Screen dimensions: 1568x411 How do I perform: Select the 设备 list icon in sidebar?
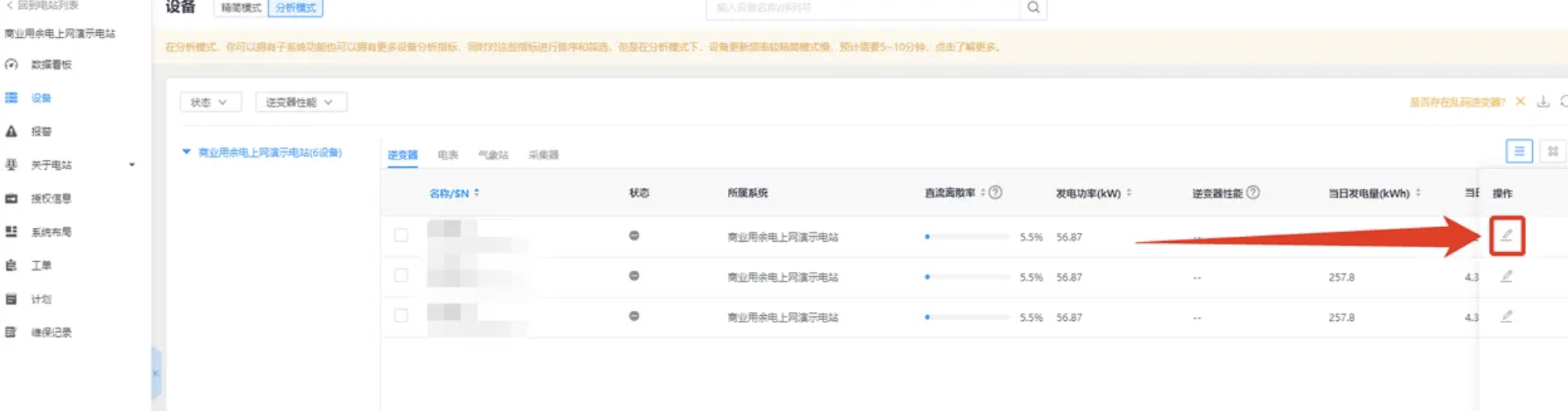coord(12,97)
